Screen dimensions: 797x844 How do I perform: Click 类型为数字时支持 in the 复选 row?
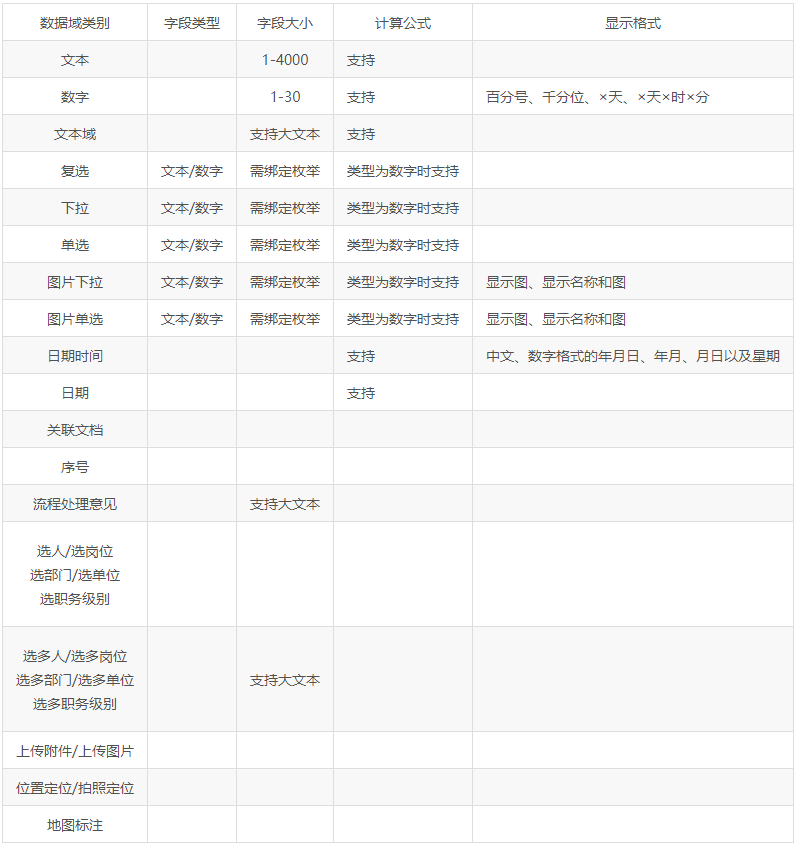pyautogui.click(x=403, y=172)
